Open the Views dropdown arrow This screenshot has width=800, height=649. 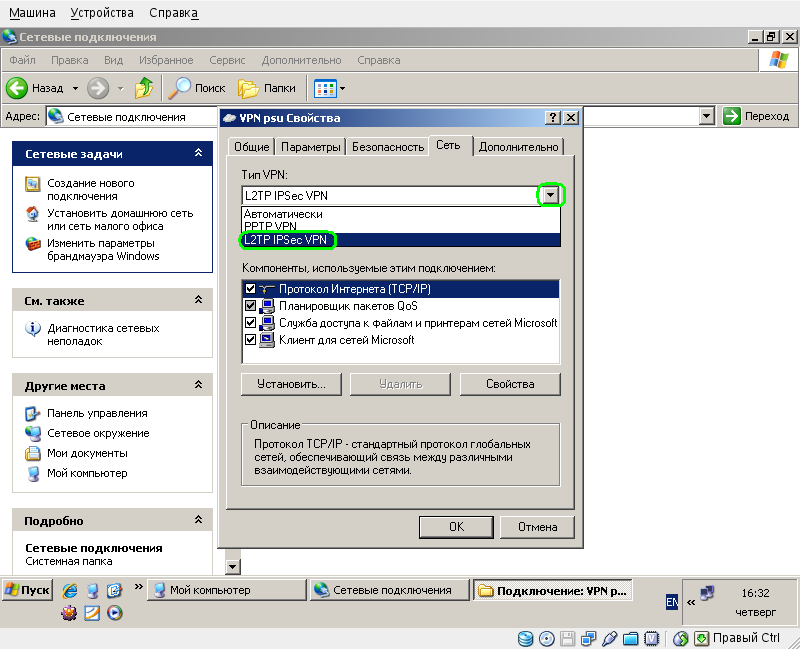(342, 88)
